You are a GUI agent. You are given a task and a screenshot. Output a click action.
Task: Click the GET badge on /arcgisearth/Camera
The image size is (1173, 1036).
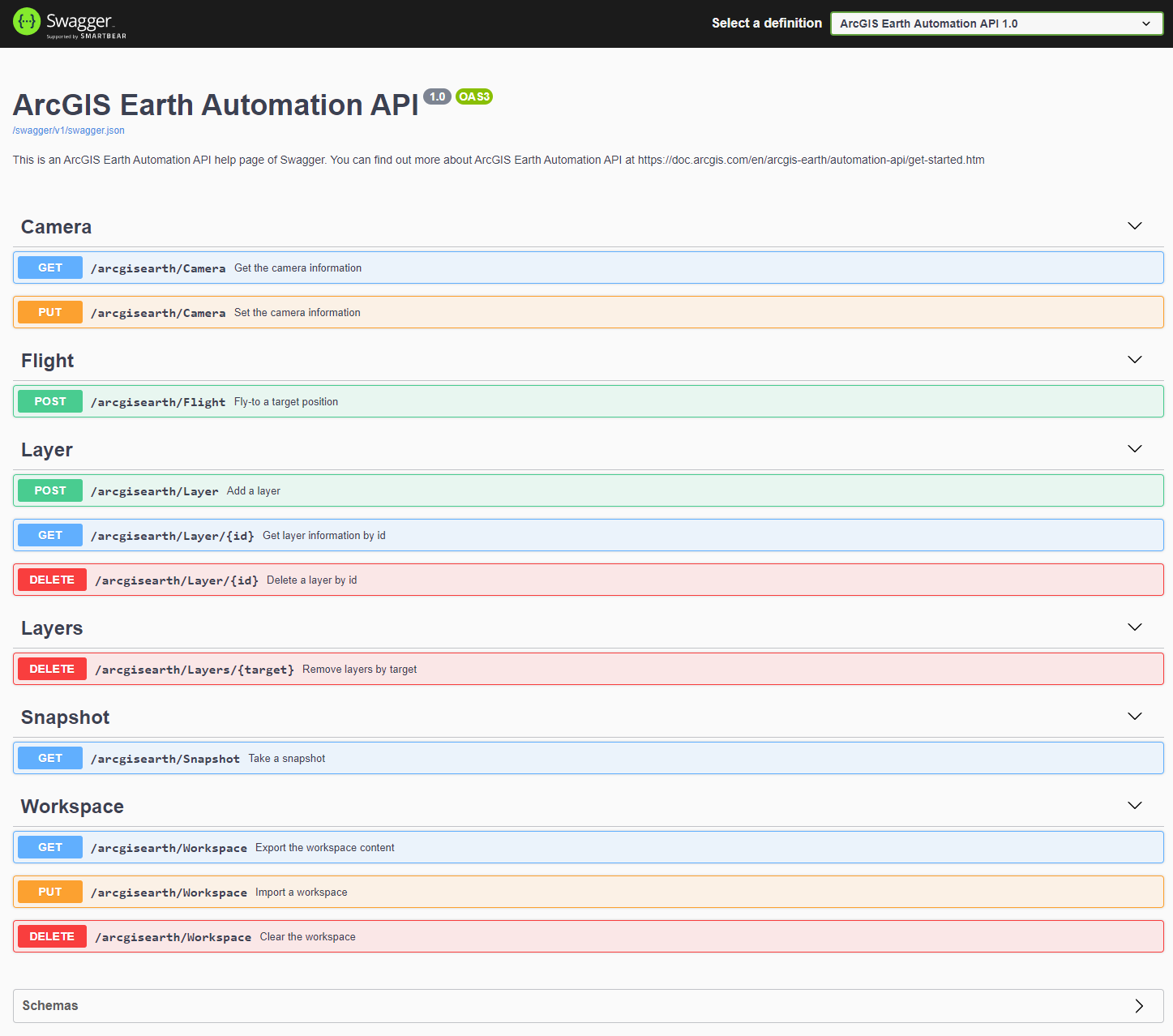click(x=49, y=268)
